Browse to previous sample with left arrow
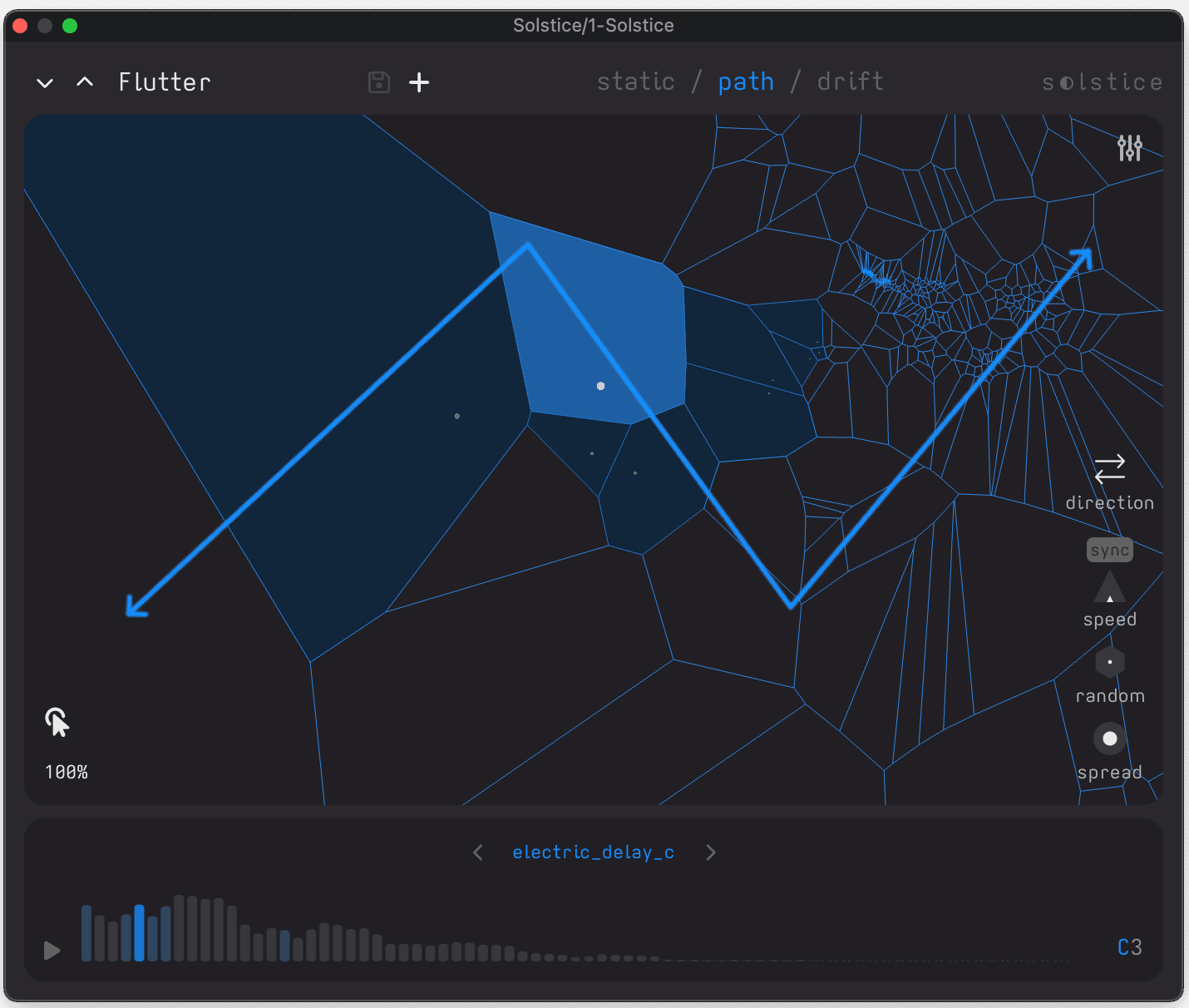This screenshot has width=1189, height=1008. click(478, 852)
